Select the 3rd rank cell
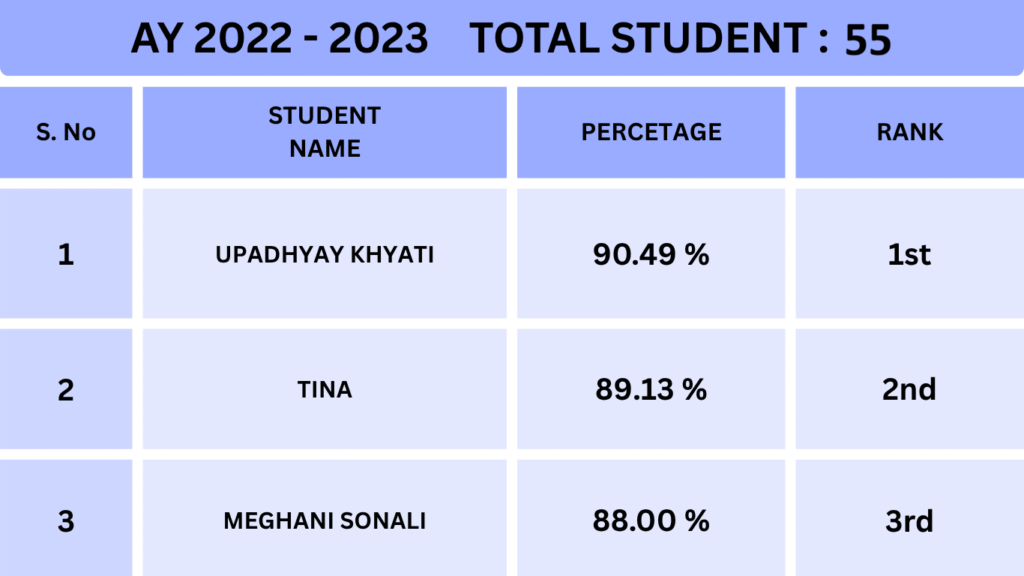 click(909, 521)
